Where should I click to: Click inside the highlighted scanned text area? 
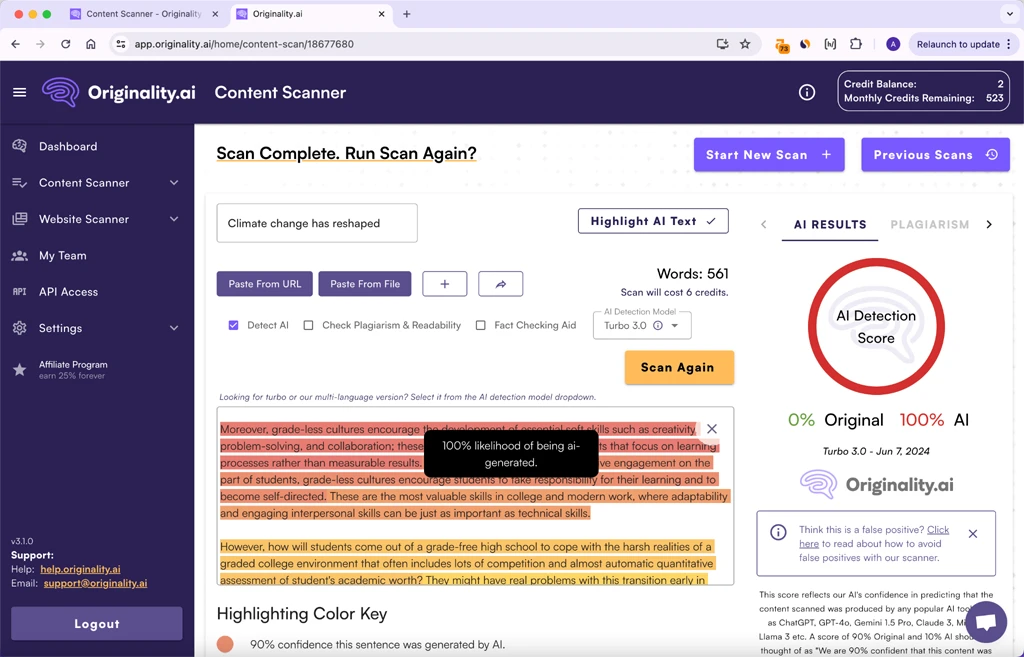tap(475, 496)
